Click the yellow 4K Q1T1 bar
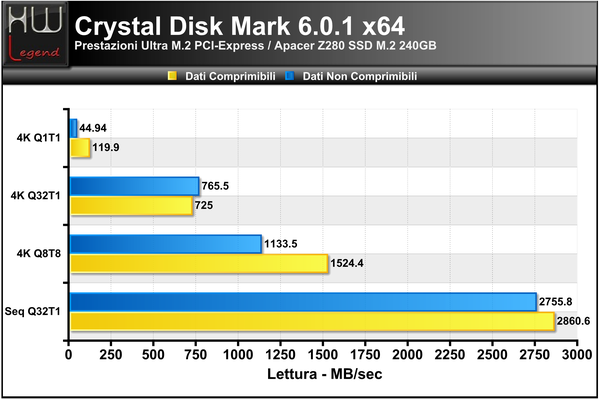The width and height of the screenshot is (600, 399). click(x=80, y=148)
